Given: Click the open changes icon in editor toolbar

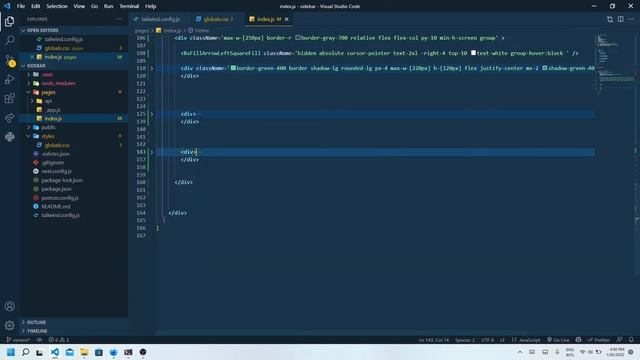Looking at the screenshot, I should click(x=610, y=19).
